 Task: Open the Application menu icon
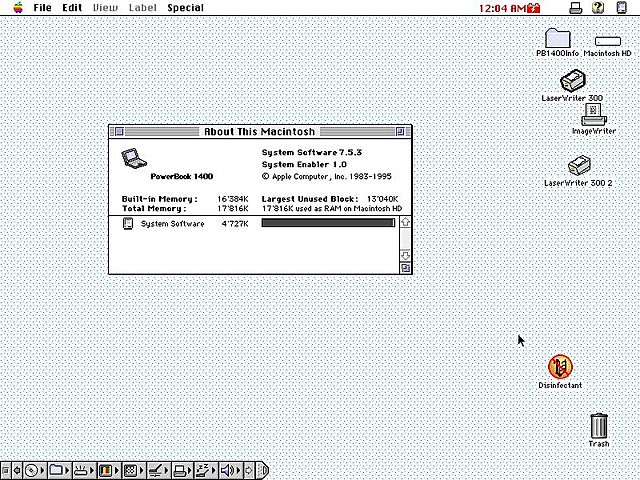(621, 7)
